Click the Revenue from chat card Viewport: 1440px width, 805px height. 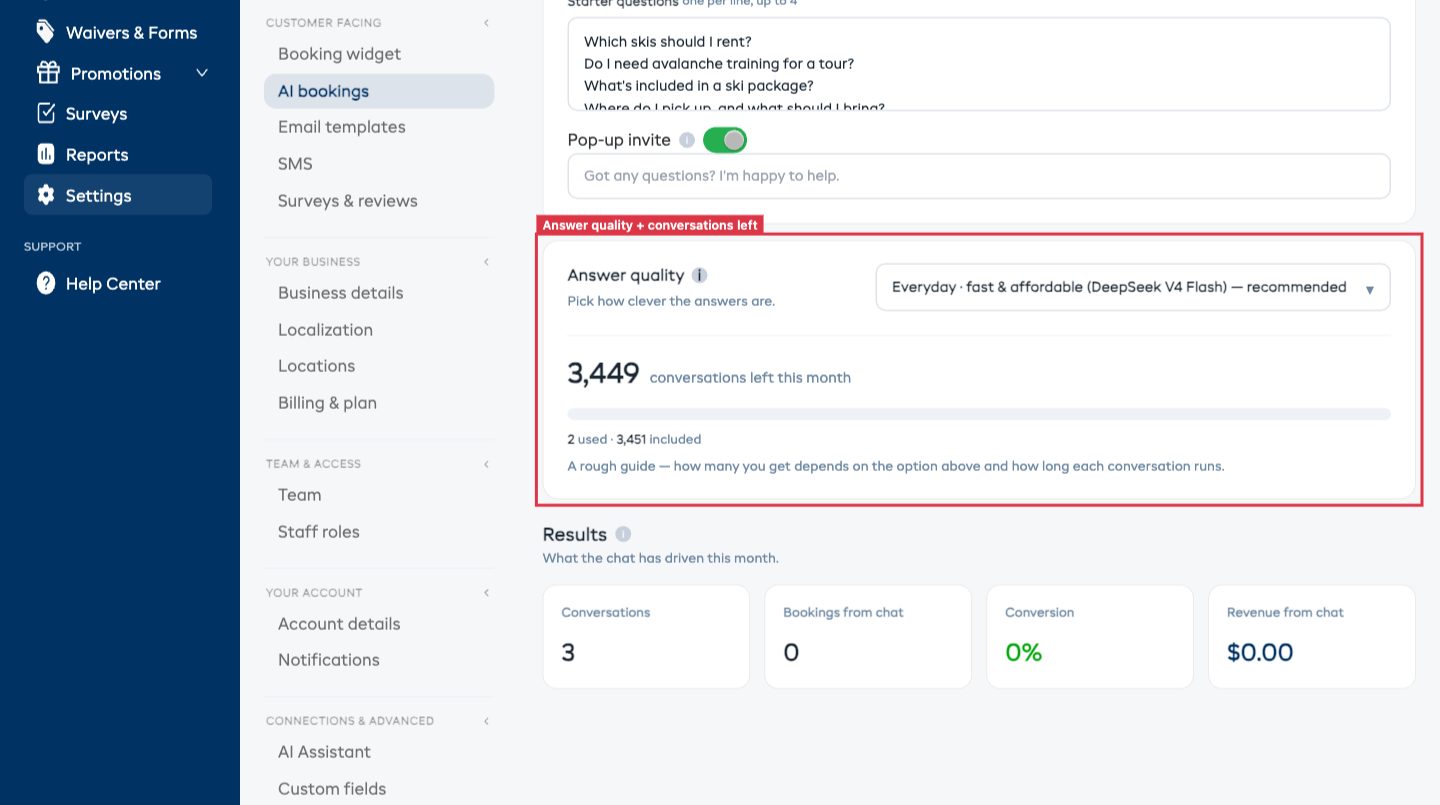pos(1312,637)
